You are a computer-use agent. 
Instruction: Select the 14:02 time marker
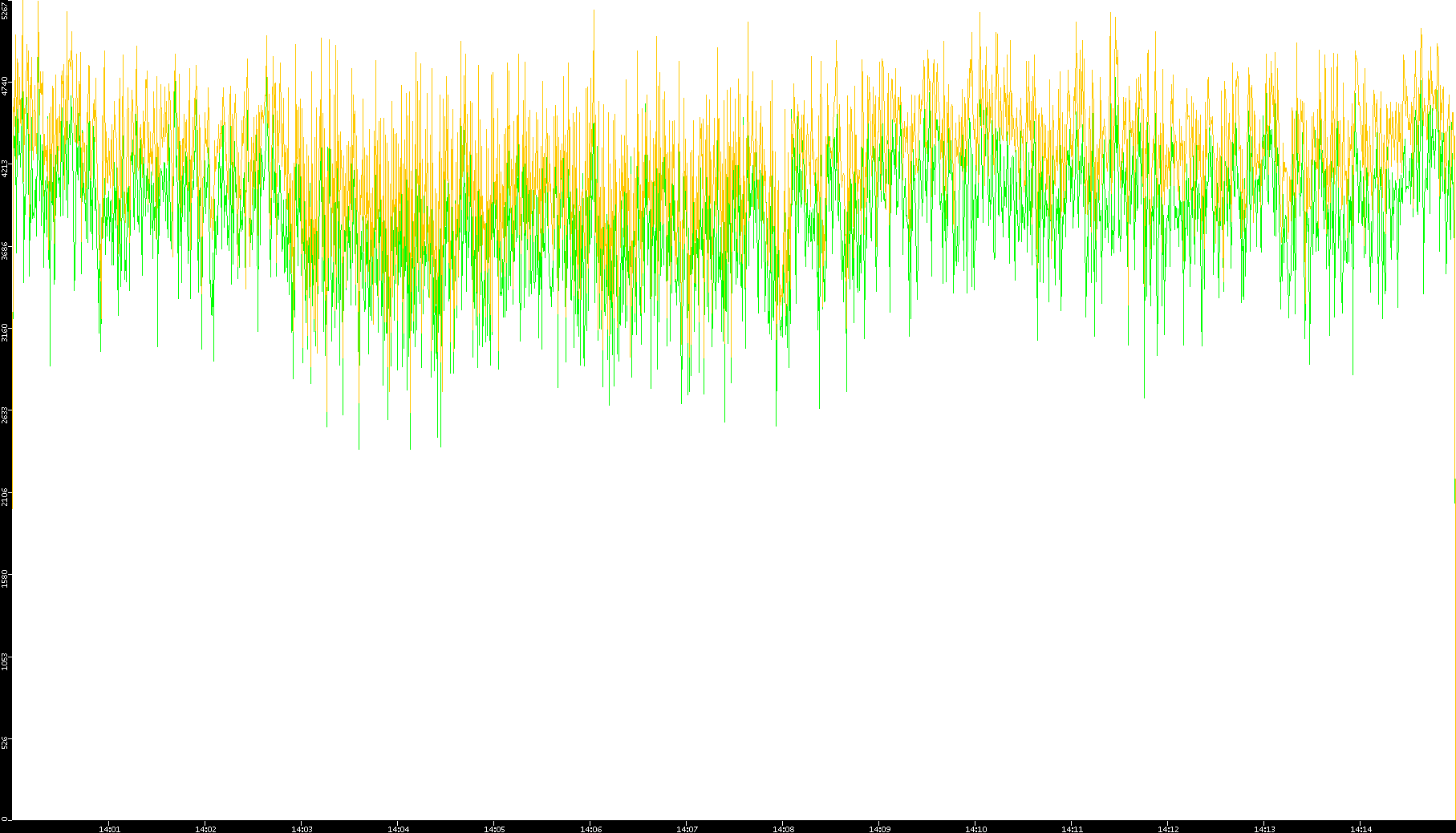click(205, 829)
